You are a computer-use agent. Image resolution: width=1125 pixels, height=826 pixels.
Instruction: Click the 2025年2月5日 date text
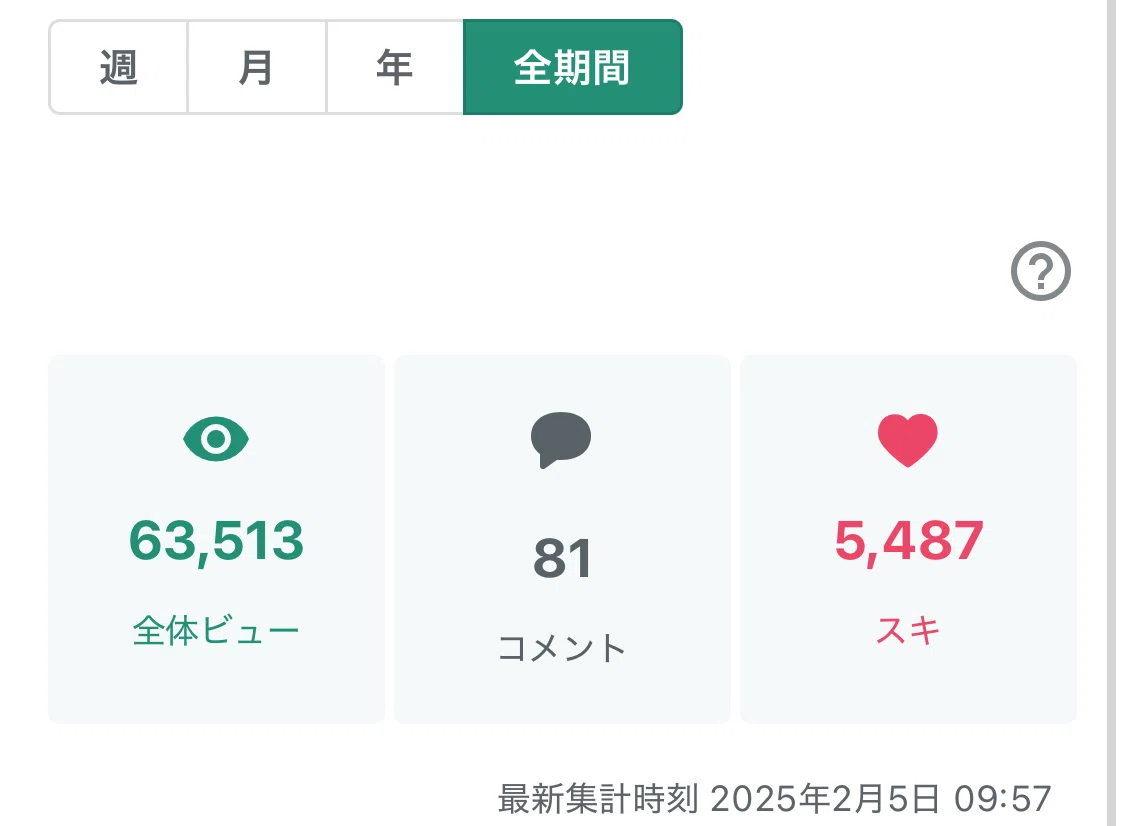pyautogui.click(x=824, y=799)
